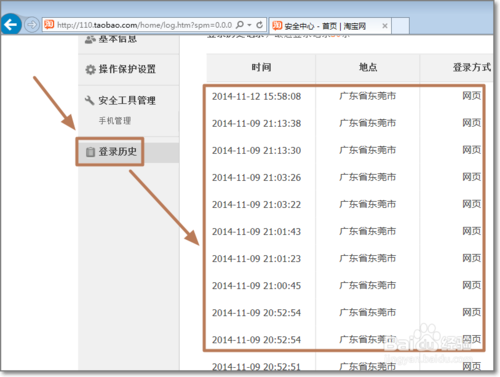Image resolution: width=500 pixels, height=377 pixels.
Task: Click the wrench icon beside 安全工具管理
Action: pyautogui.click(x=89, y=100)
